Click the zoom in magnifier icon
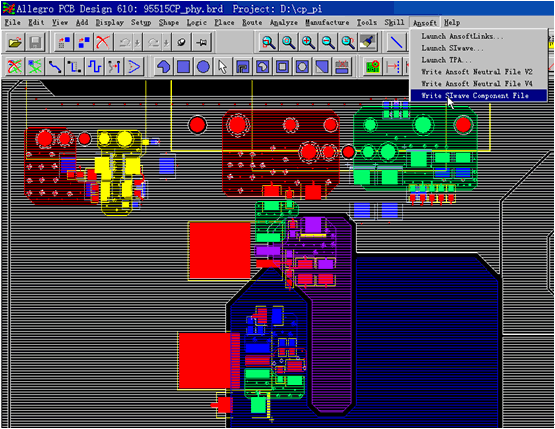This screenshot has width=555, height=429. 308,42
